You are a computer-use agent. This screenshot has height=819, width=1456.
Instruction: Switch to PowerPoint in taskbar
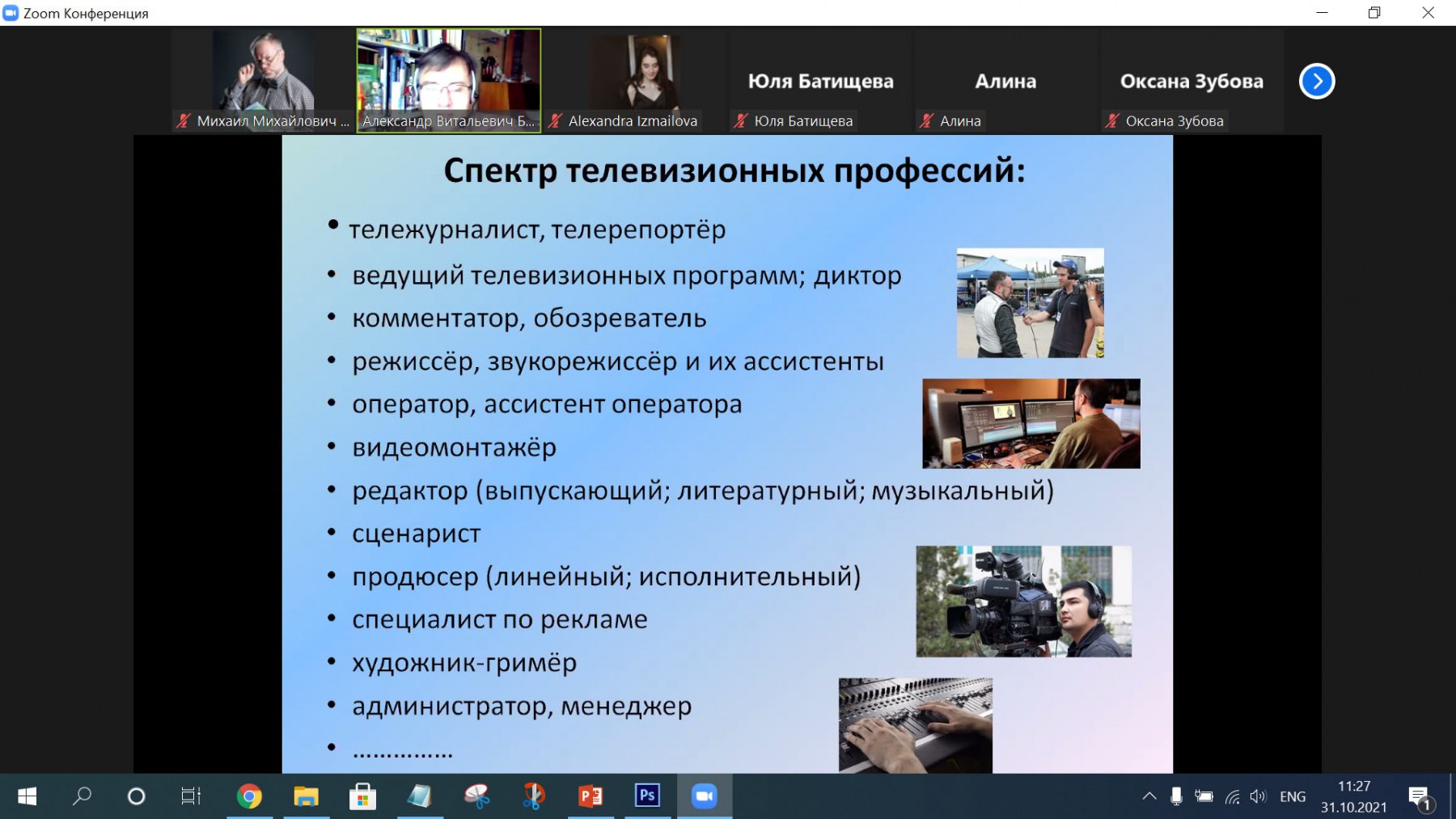pyautogui.click(x=590, y=796)
